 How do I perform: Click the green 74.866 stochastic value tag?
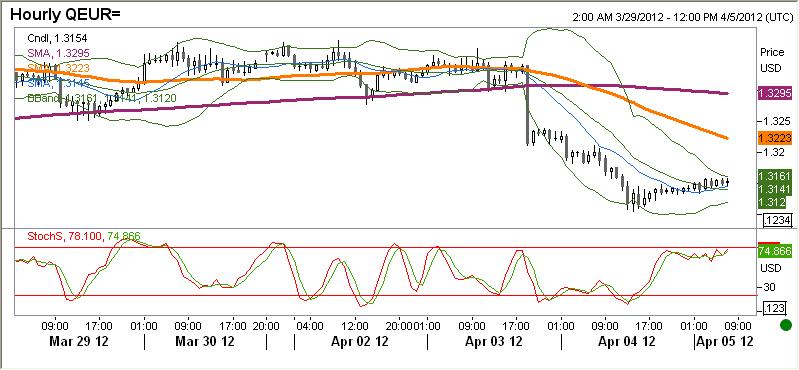point(775,251)
